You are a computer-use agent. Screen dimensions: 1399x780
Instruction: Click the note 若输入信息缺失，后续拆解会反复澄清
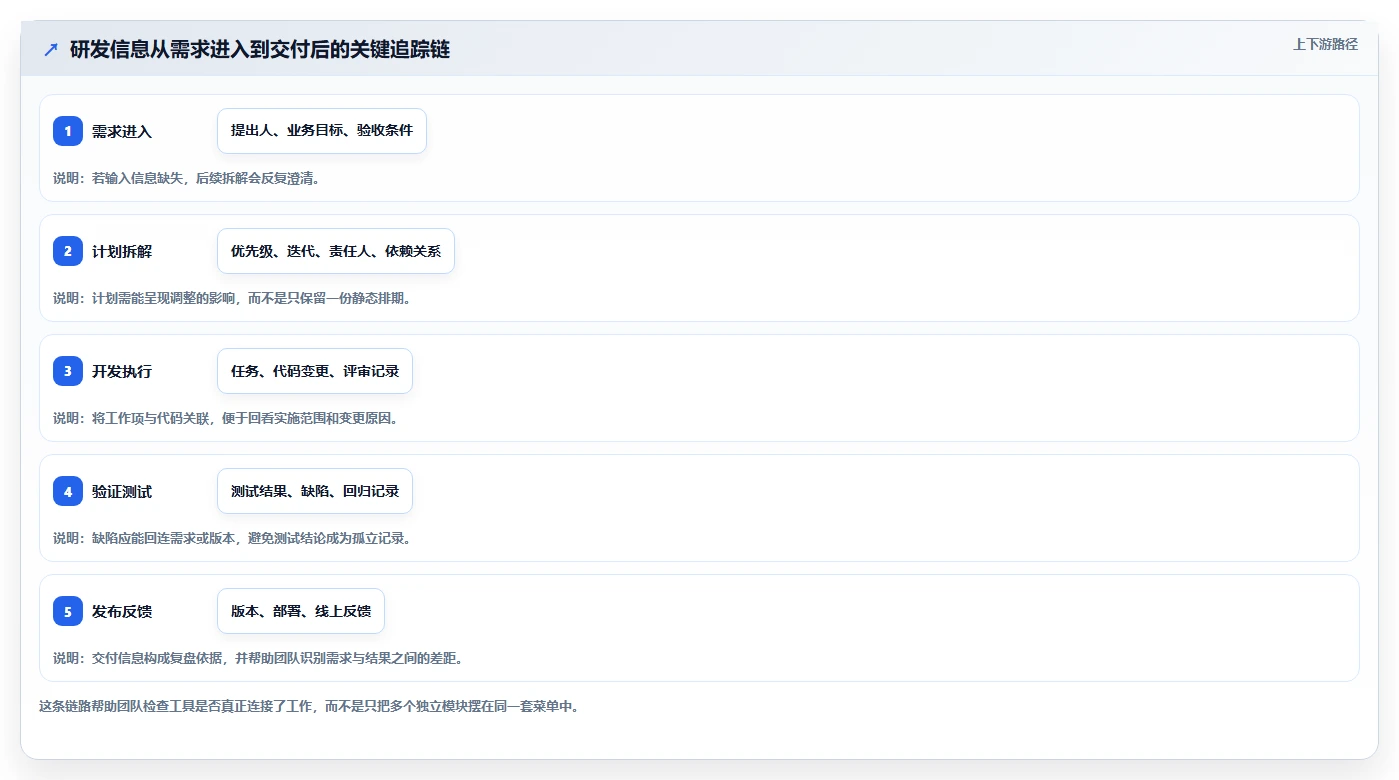click(x=186, y=178)
